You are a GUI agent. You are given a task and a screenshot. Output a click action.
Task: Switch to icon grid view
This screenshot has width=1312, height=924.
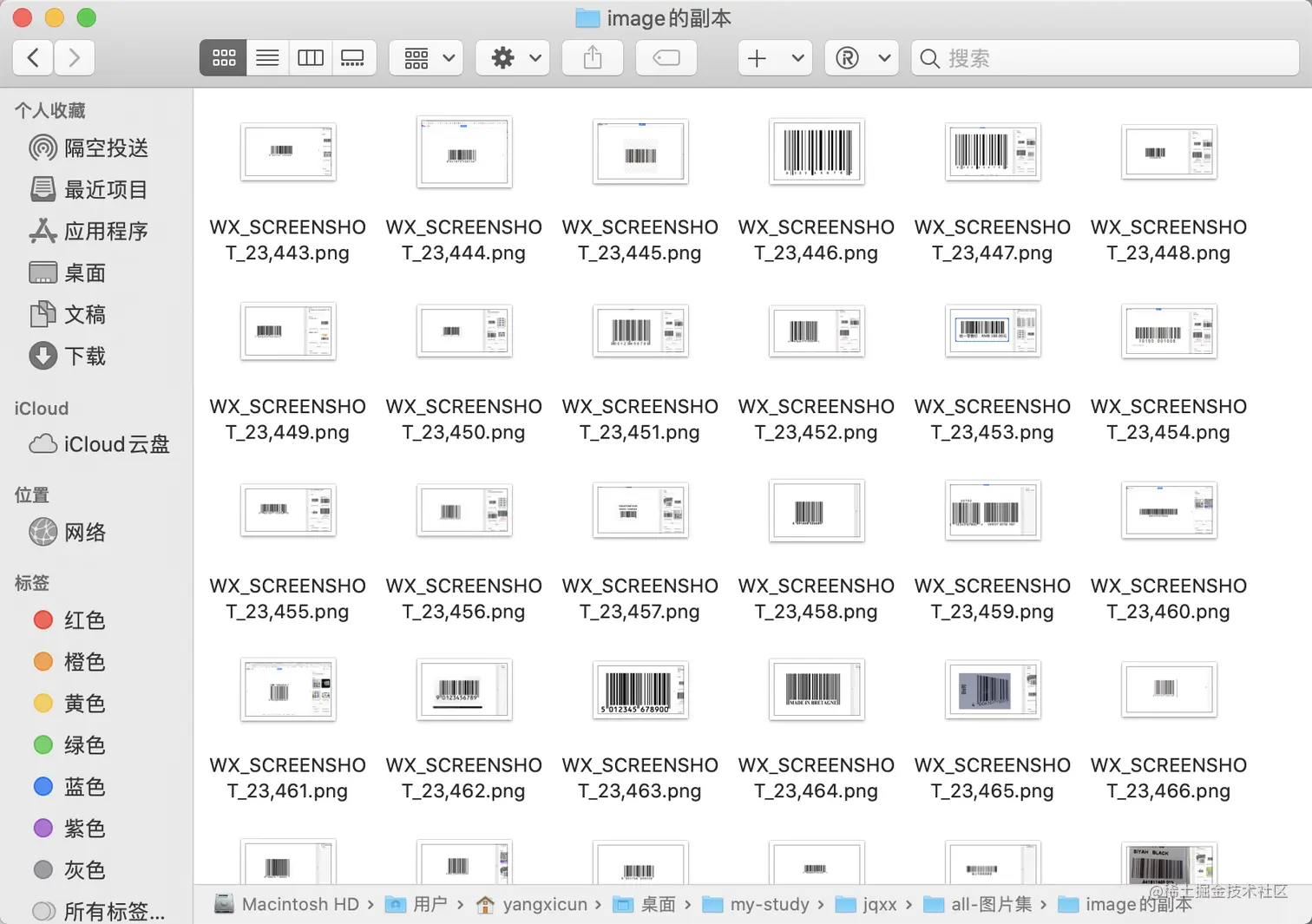[224, 58]
